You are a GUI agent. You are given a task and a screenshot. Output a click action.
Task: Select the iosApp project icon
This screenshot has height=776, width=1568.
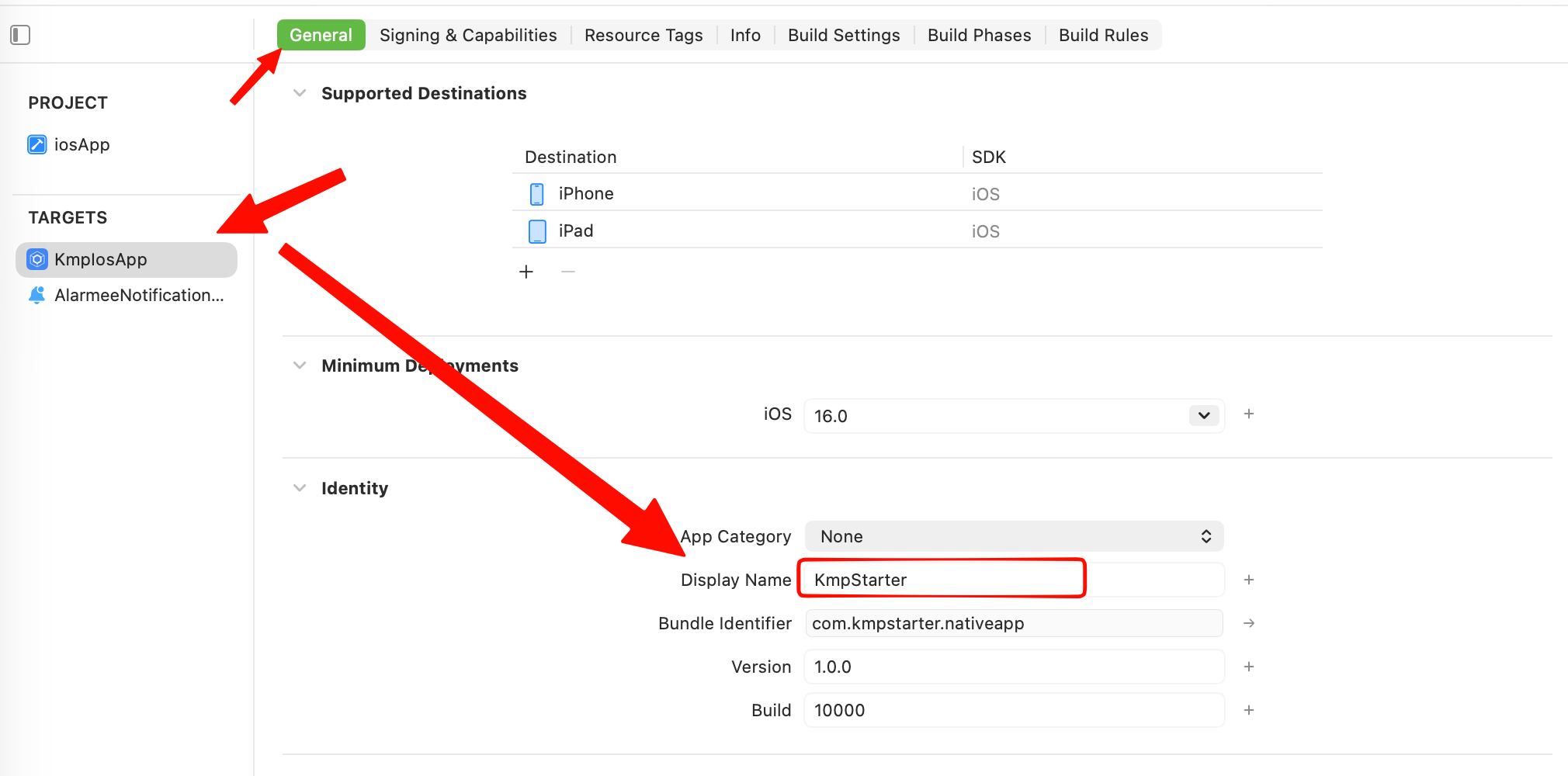[37, 145]
